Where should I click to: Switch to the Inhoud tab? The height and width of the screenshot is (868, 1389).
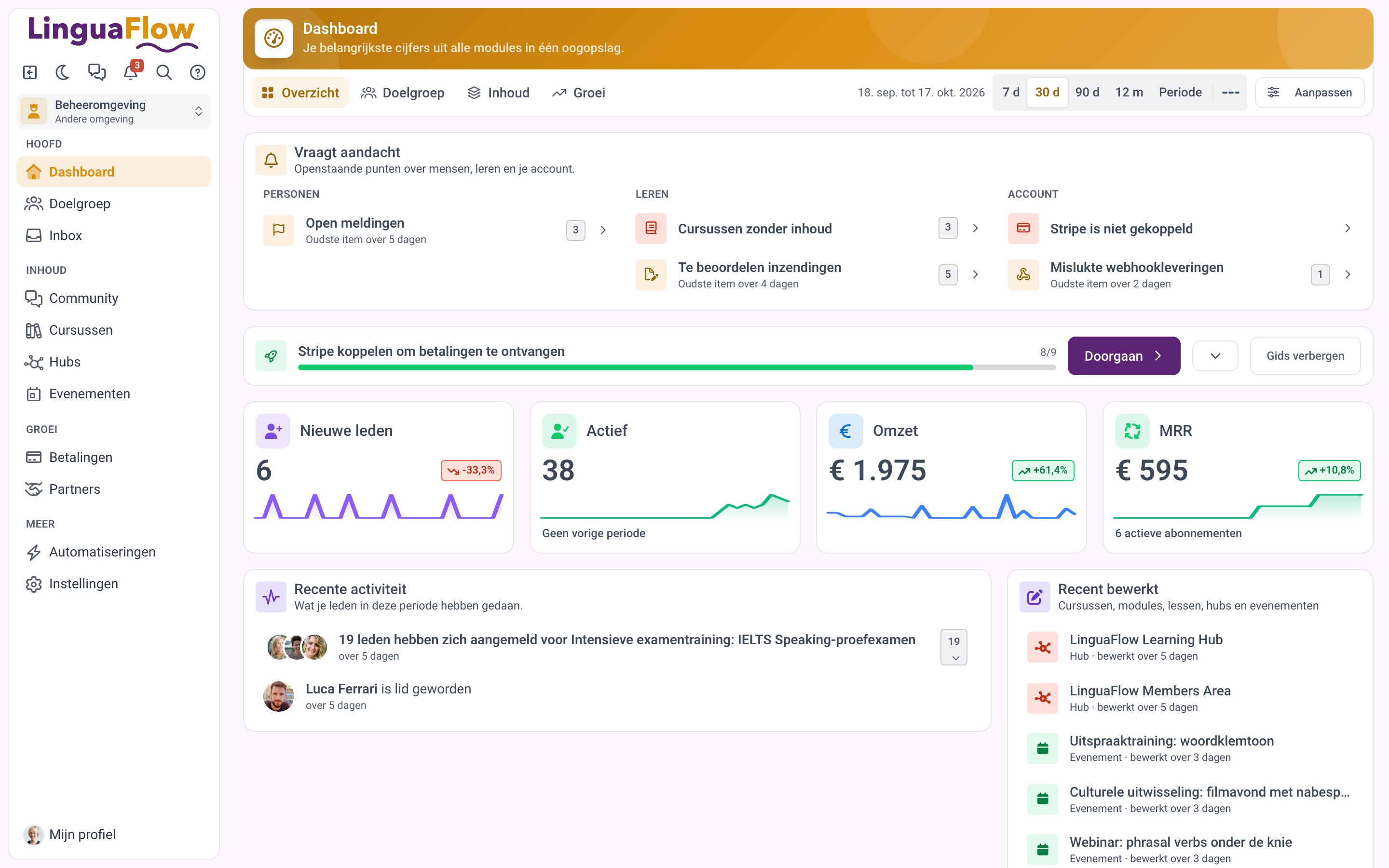pyautogui.click(x=498, y=93)
